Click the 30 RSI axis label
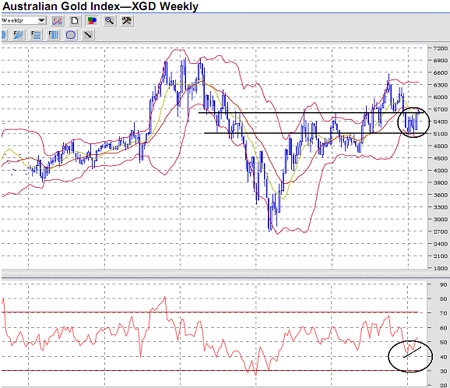 click(443, 371)
